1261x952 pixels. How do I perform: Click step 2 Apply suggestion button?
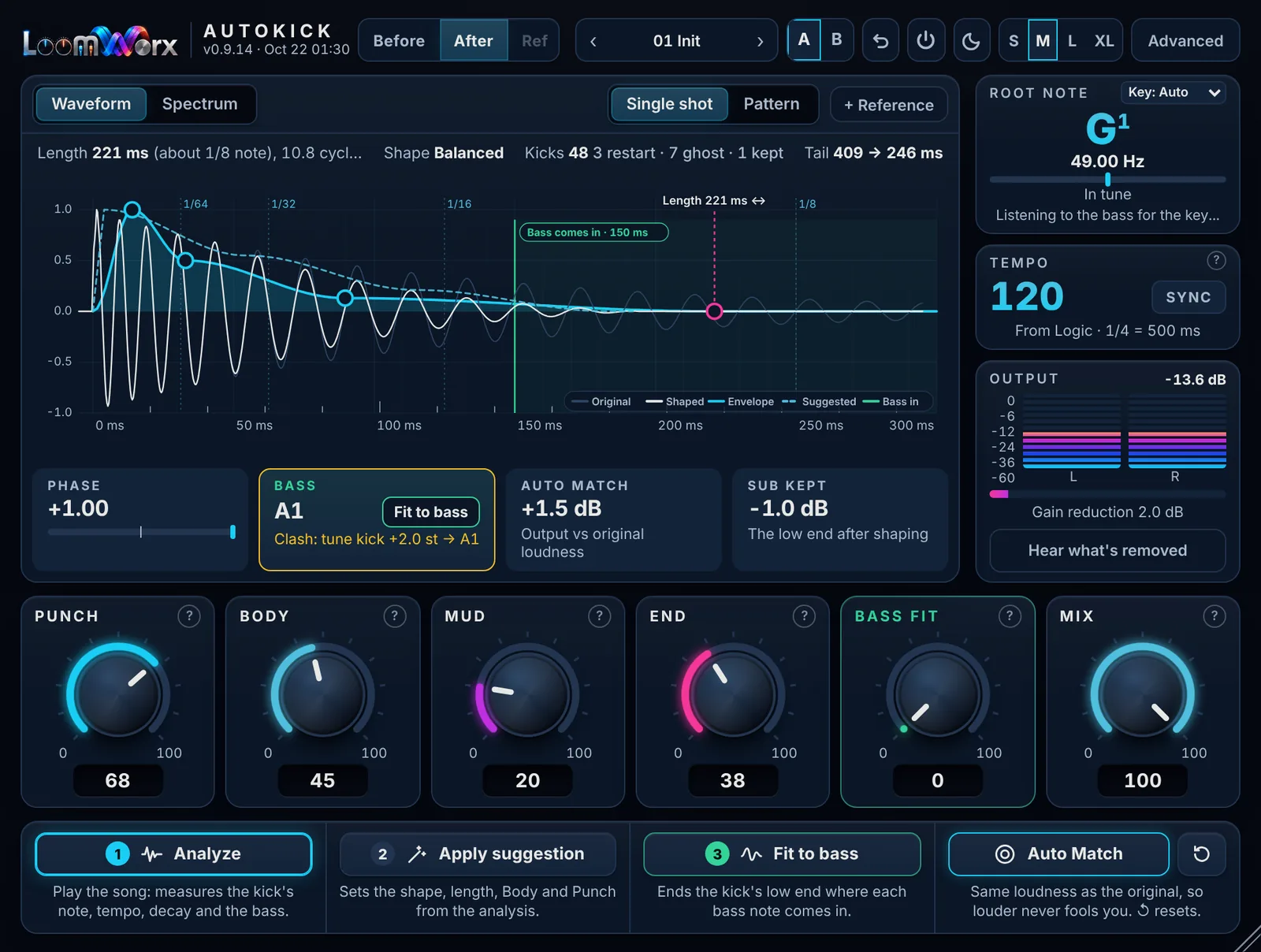coord(478,854)
